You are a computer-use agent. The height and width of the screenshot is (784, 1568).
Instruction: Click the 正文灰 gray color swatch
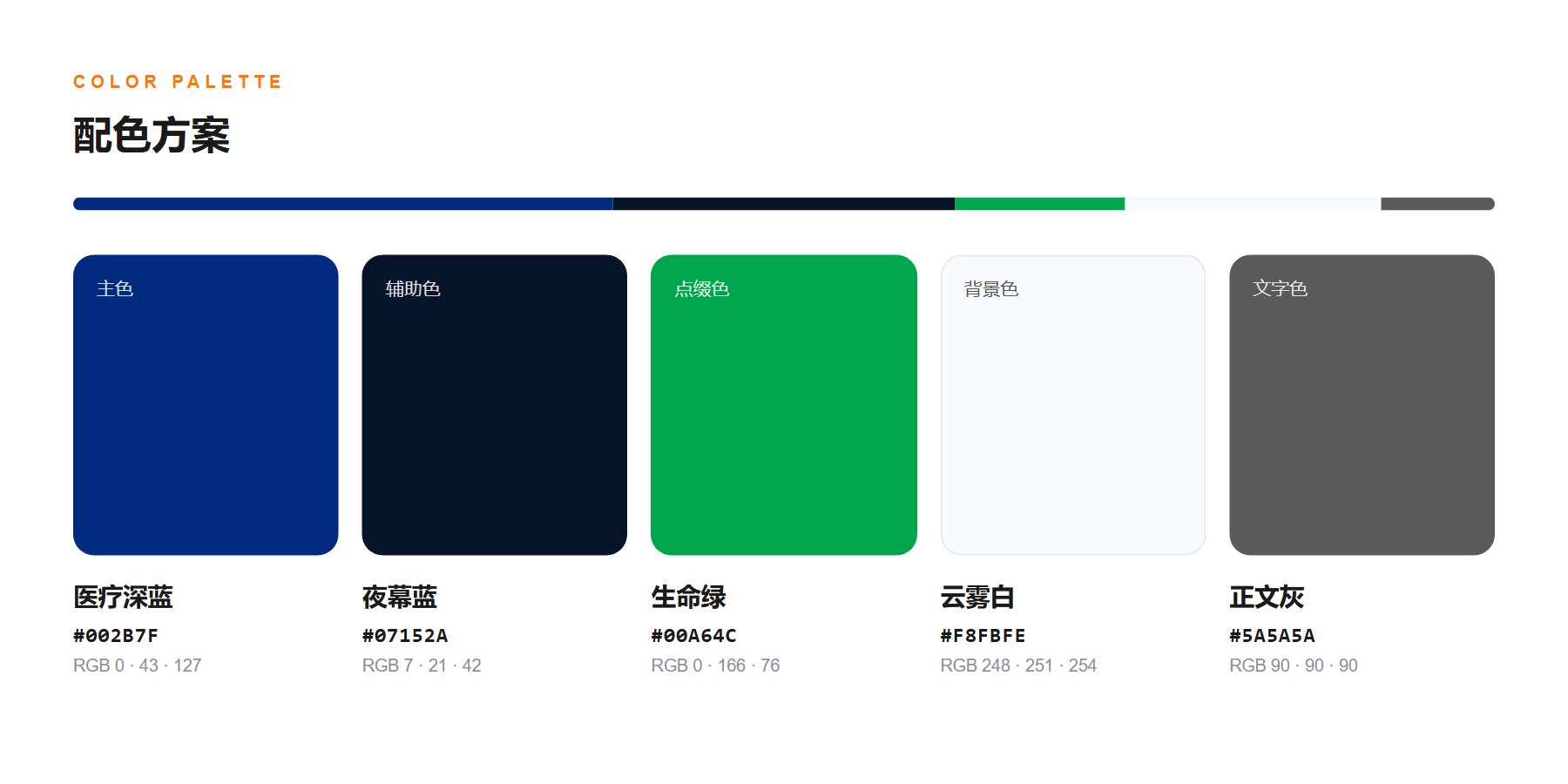pyautogui.click(x=1362, y=405)
